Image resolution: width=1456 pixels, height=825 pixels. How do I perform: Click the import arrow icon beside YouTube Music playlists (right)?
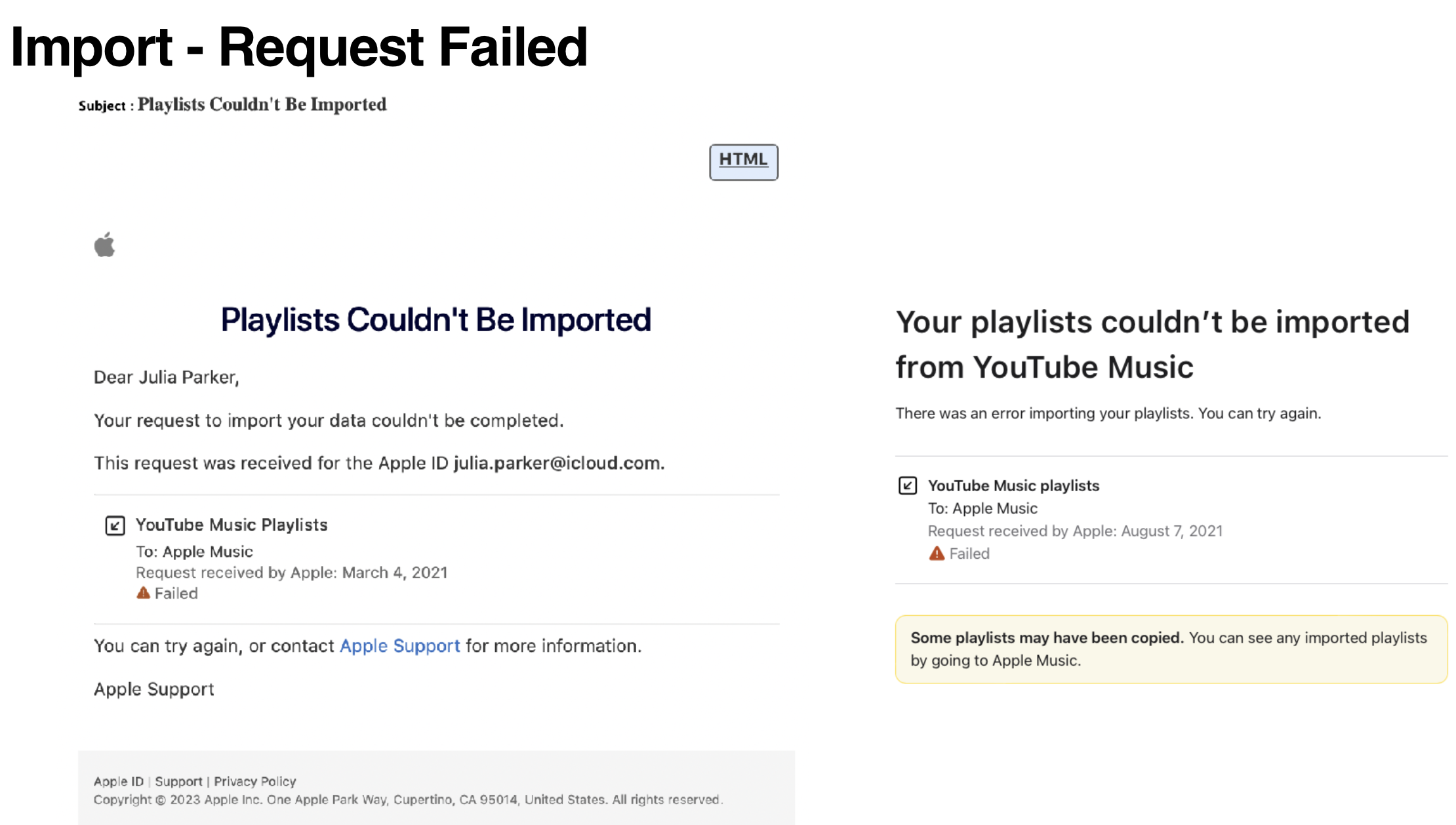[x=907, y=485]
